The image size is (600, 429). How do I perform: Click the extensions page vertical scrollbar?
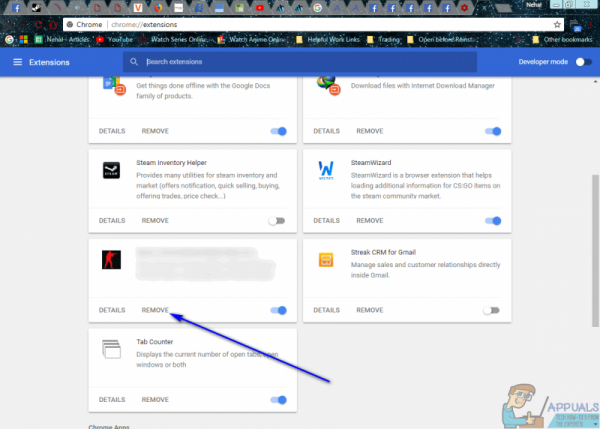coord(595,251)
